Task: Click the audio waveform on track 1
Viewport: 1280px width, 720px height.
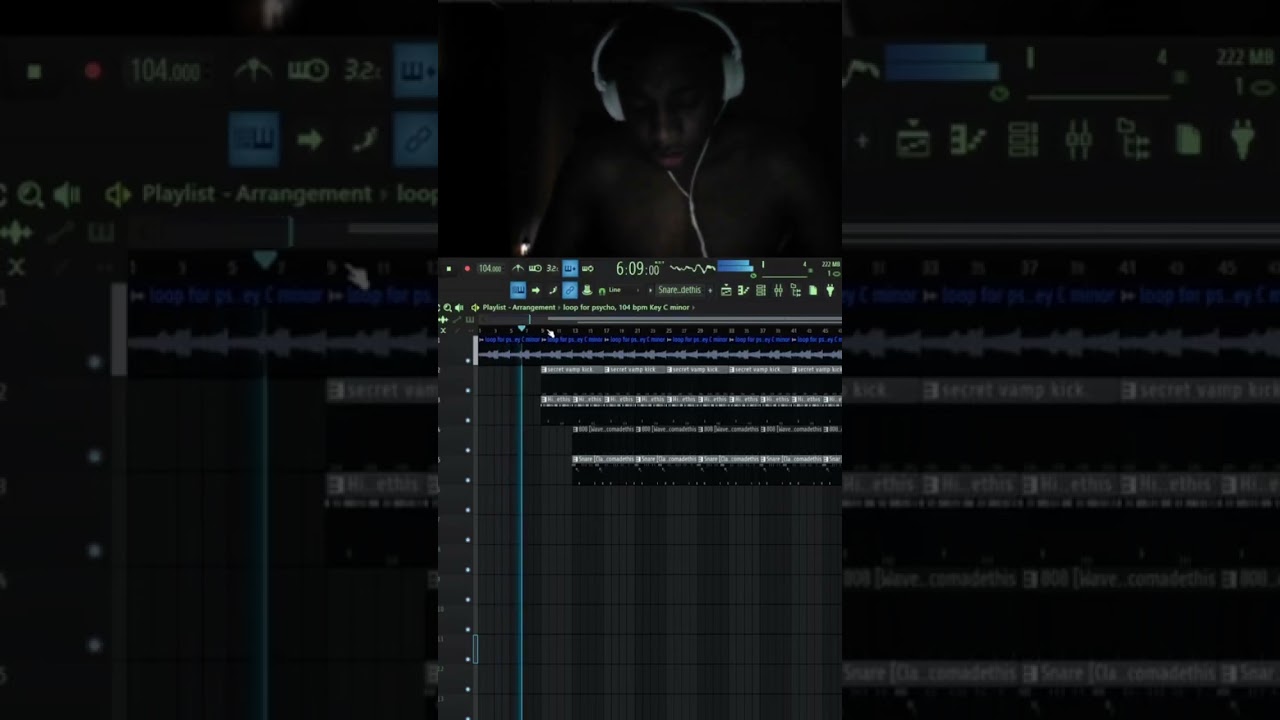Action: 660,354
